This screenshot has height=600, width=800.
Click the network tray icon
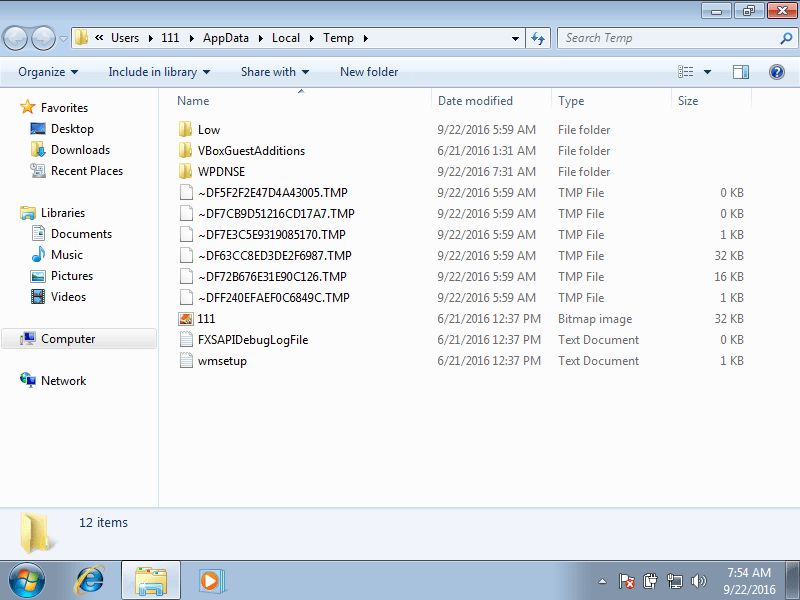674,581
